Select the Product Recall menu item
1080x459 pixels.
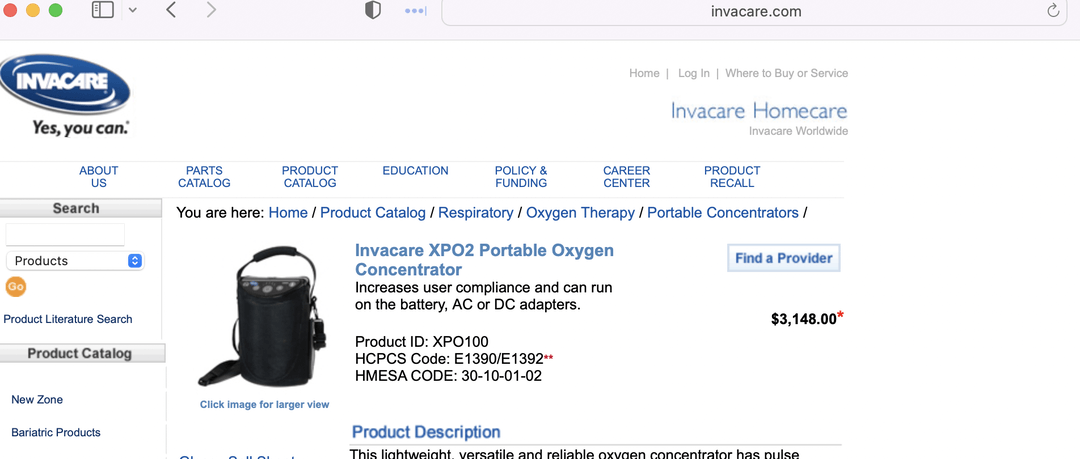(x=732, y=177)
